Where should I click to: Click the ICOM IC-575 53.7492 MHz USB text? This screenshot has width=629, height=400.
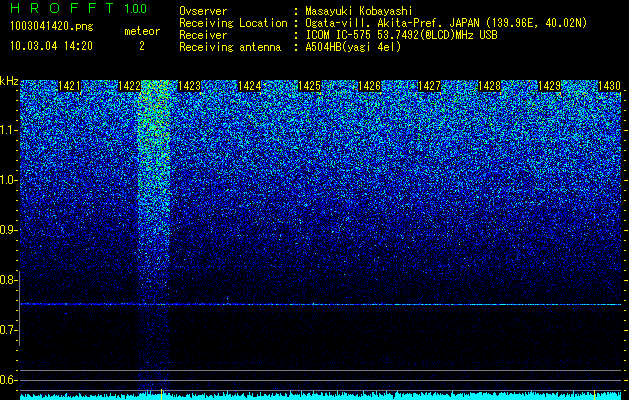pyautogui.click(x=401, y=35)
